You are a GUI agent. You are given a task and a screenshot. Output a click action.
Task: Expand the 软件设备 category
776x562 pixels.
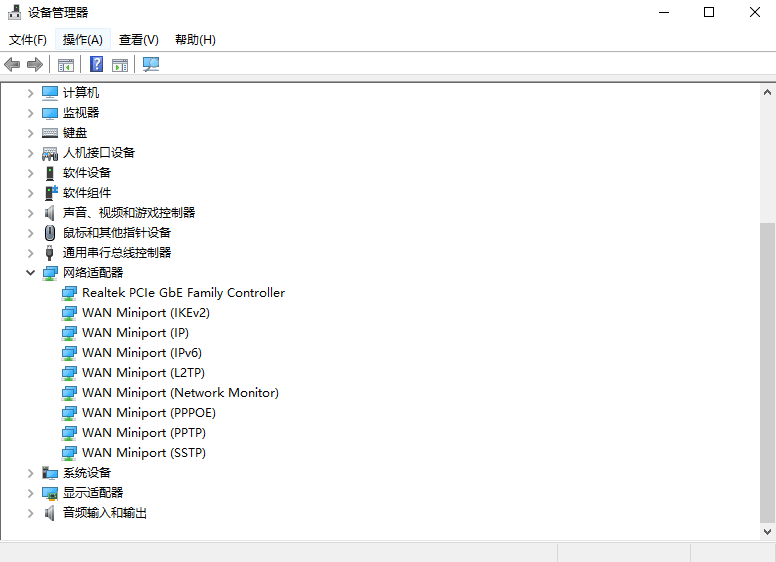(31, 173)
